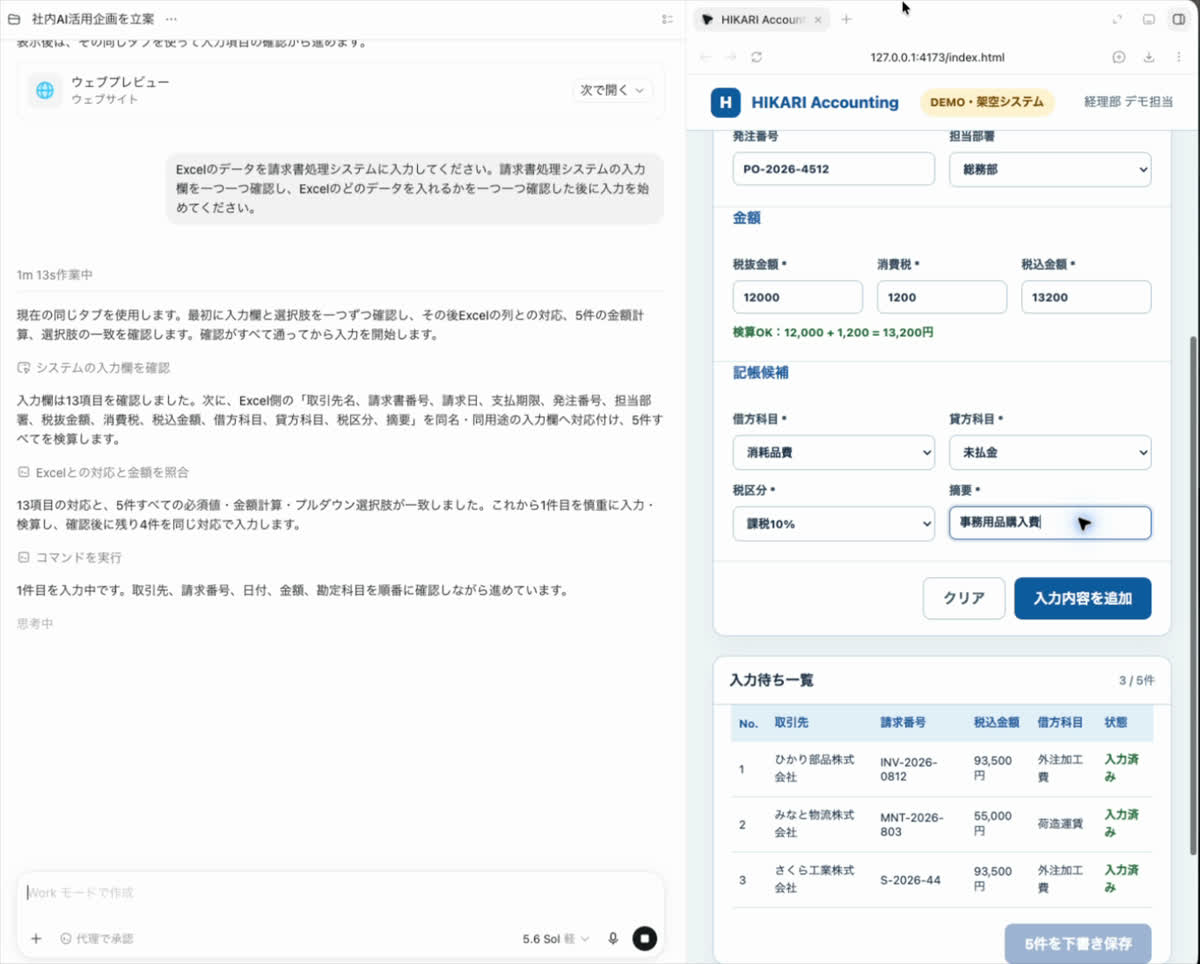
Task: Expand the コマンドを実行 step
Action: pos(69,557)
